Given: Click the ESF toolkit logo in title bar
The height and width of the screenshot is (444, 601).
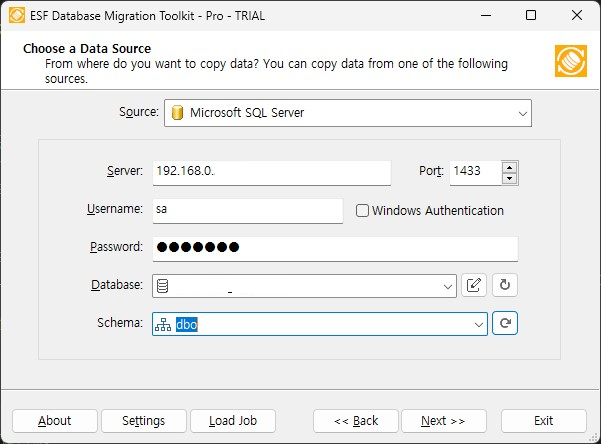Looking at the screenshot, I should tap(17, 15).
